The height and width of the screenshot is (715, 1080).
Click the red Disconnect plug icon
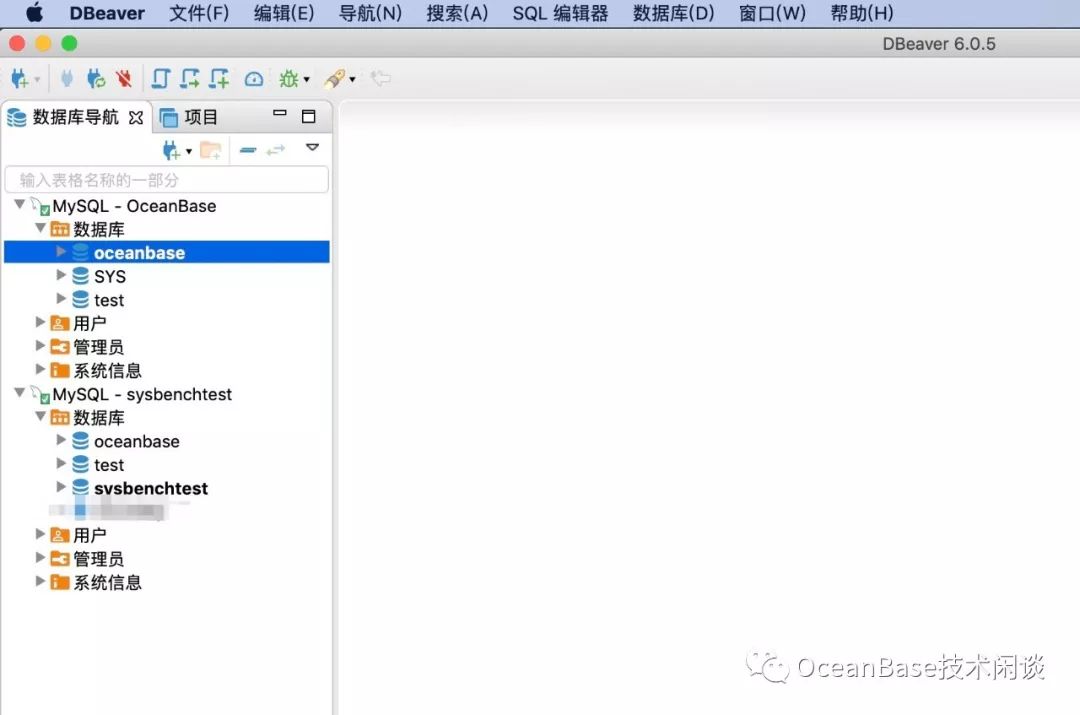point(124,79)
